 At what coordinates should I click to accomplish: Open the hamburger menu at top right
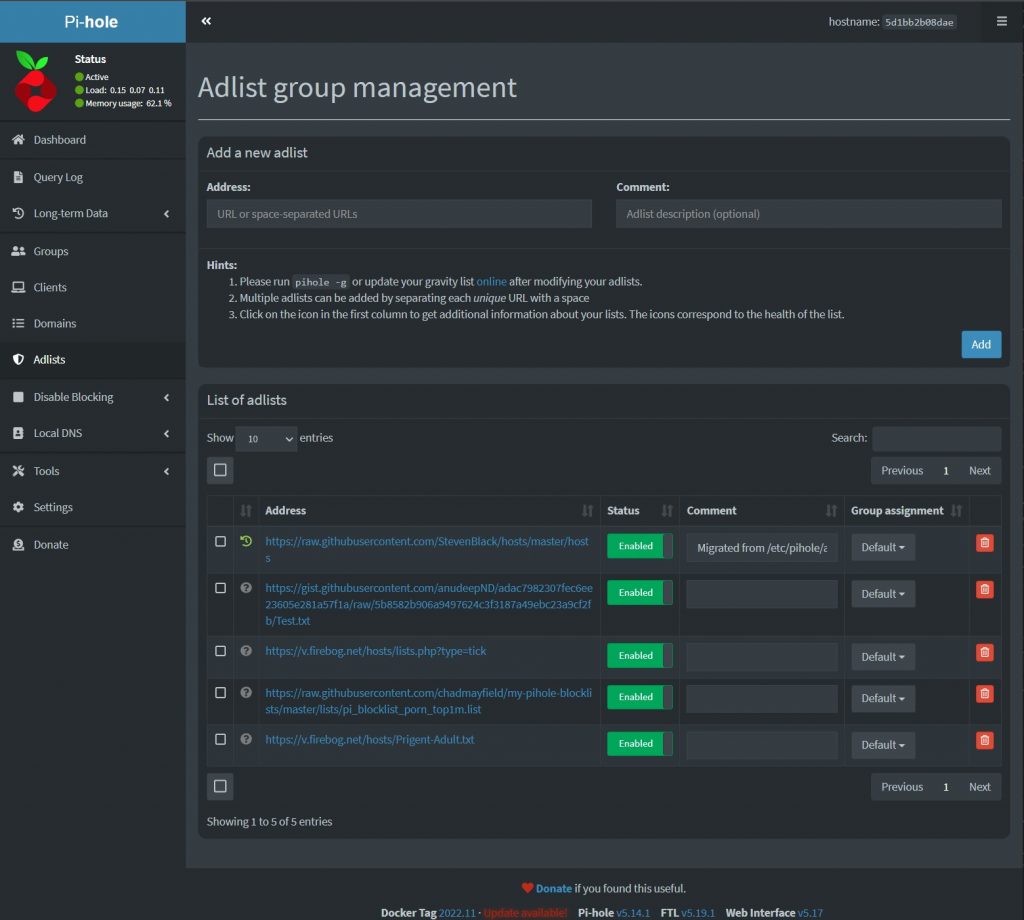(1001, 21)
